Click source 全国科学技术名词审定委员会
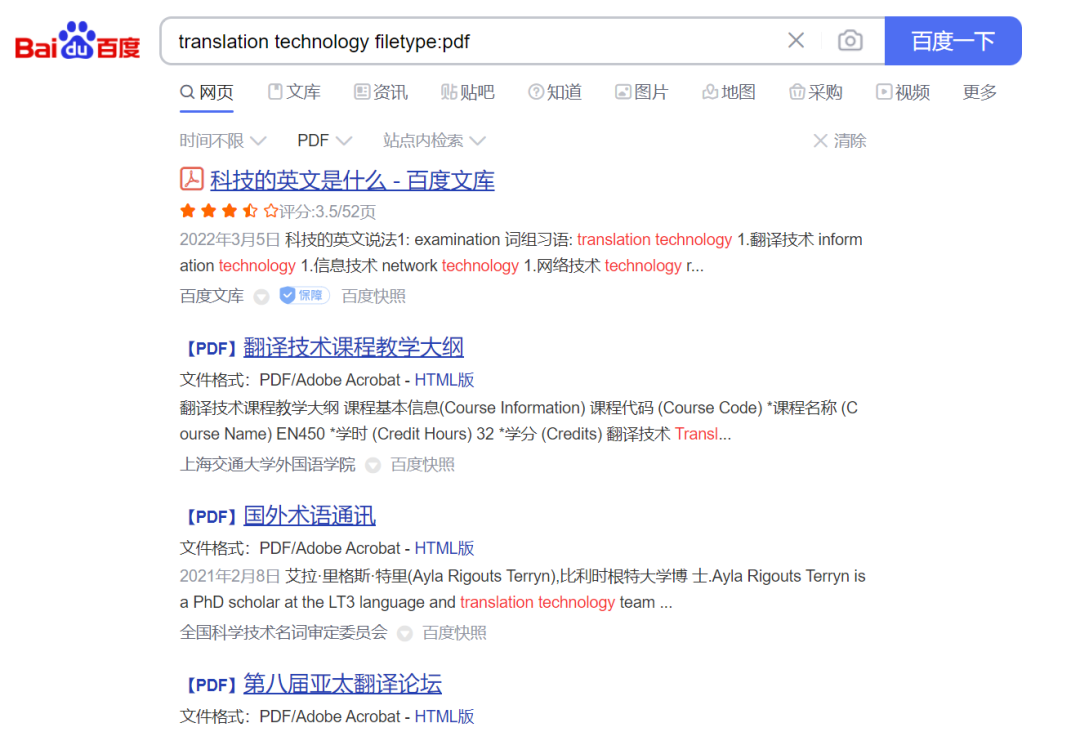1080x732 pixels. point(283,633)
